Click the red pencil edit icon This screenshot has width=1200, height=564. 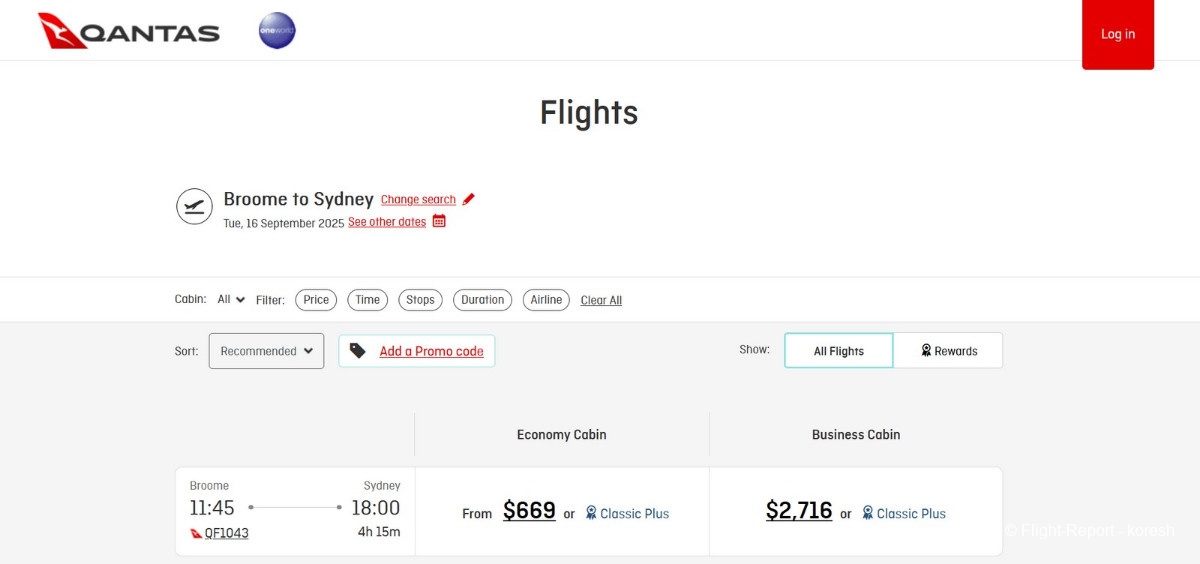[x=469, y=199]
